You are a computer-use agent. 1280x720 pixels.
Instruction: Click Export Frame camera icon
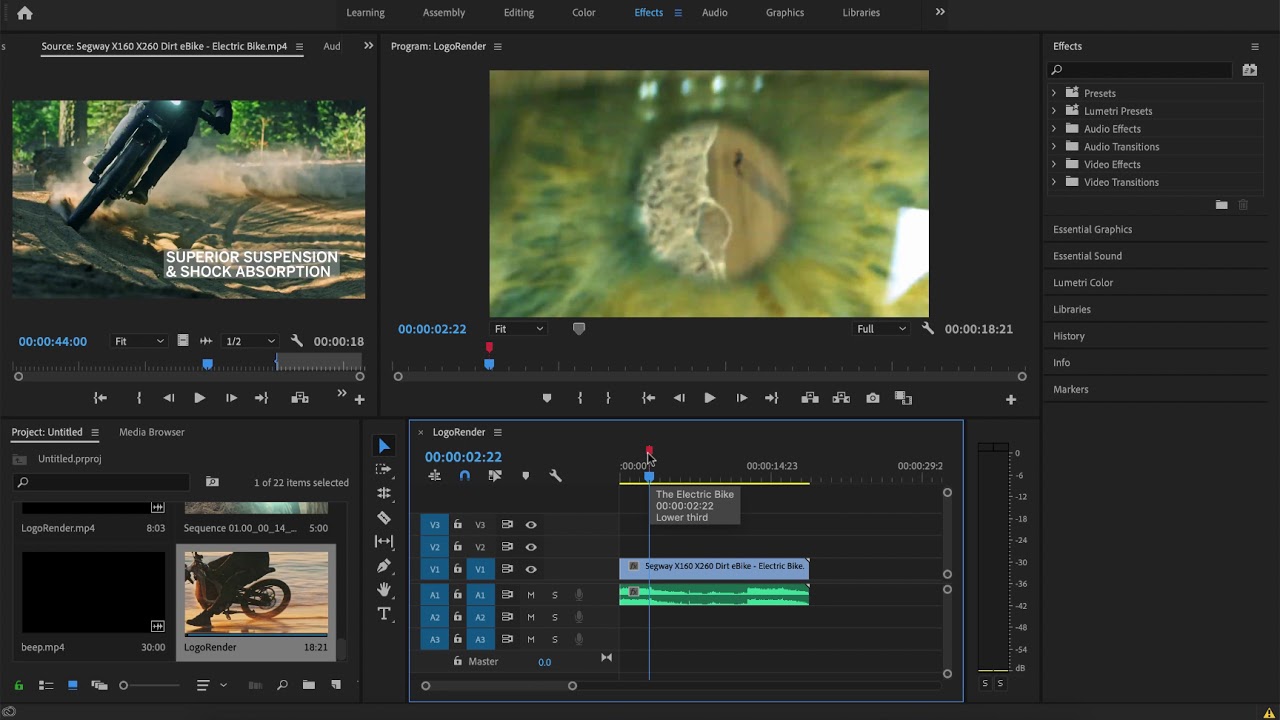click(873, 398)
